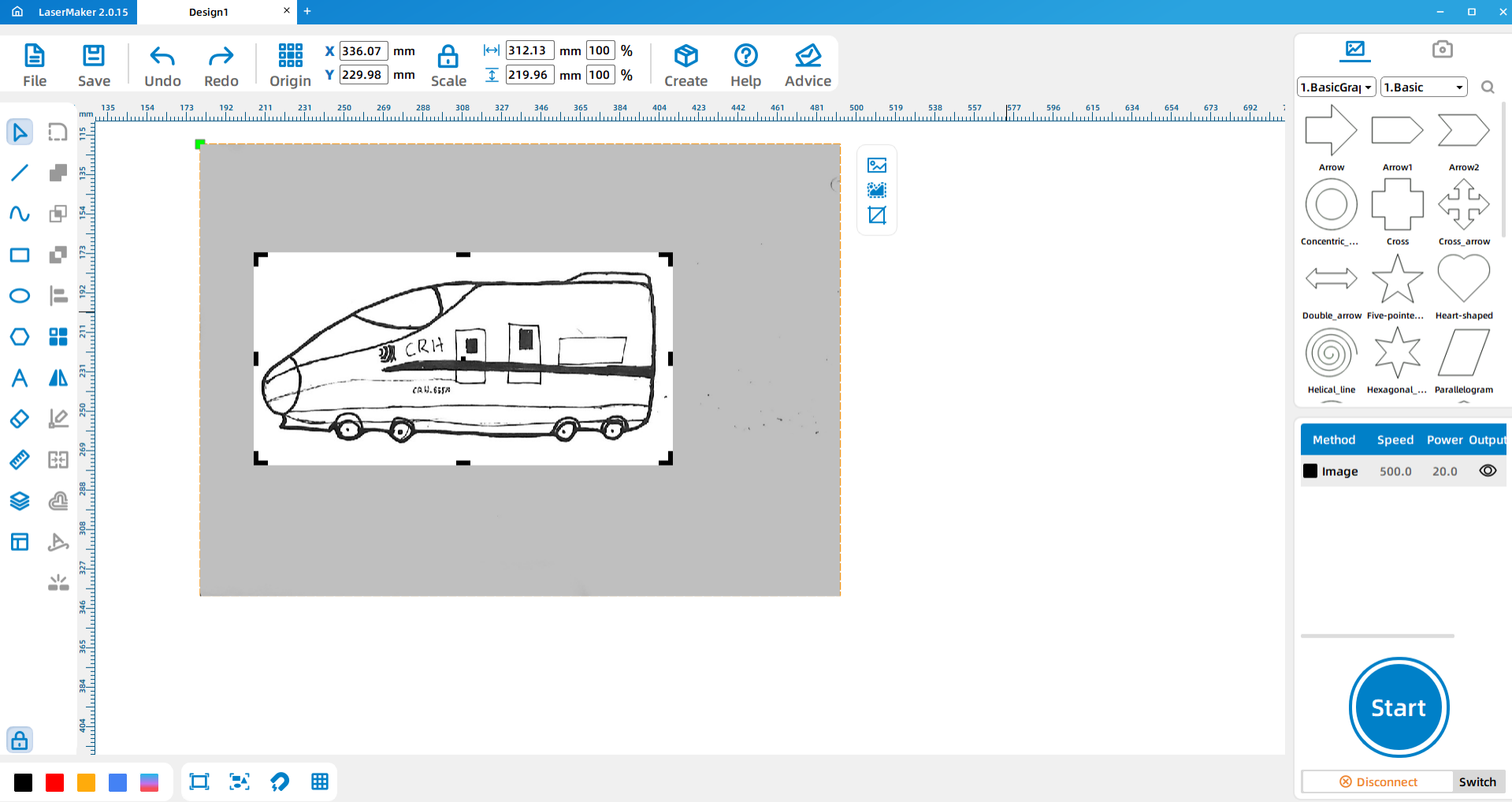Choose the Eraser tool
The width and height of the screenshot is (1512, 802).
[20, 418]
